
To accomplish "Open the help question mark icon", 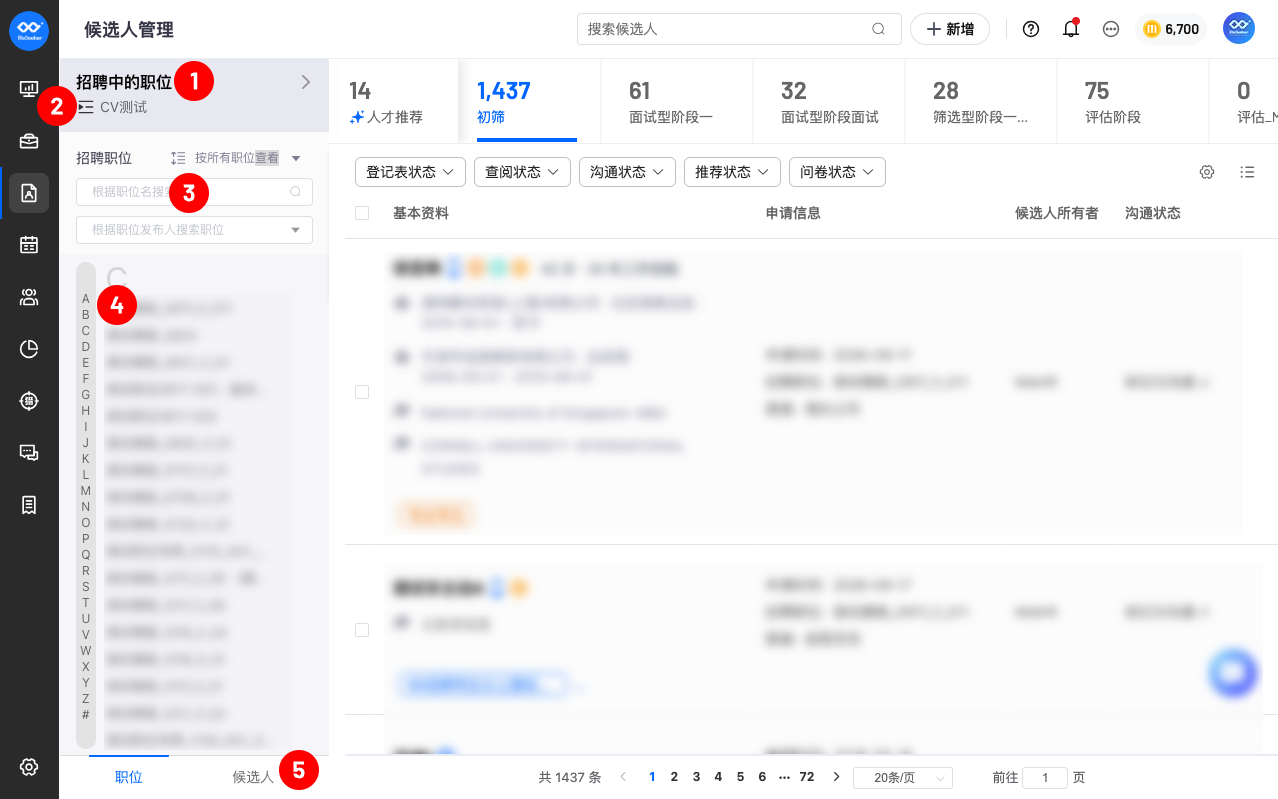I will pyautogui.click(x=1031, y=29).
